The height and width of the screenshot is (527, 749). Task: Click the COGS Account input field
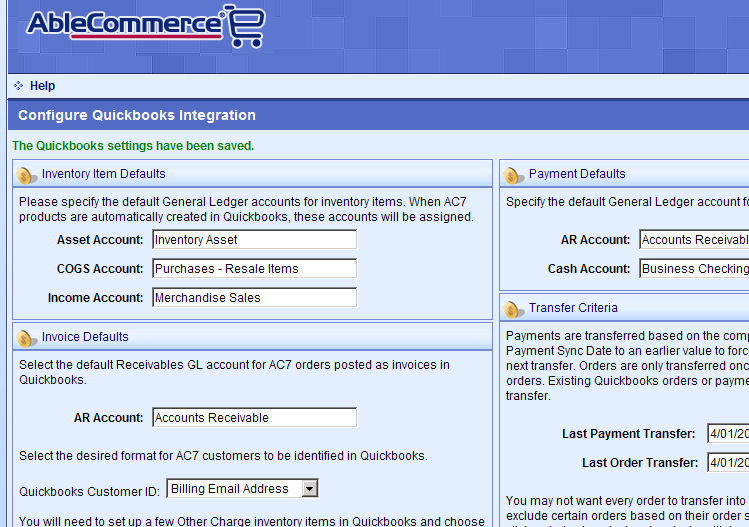click(x=255, y=269)
